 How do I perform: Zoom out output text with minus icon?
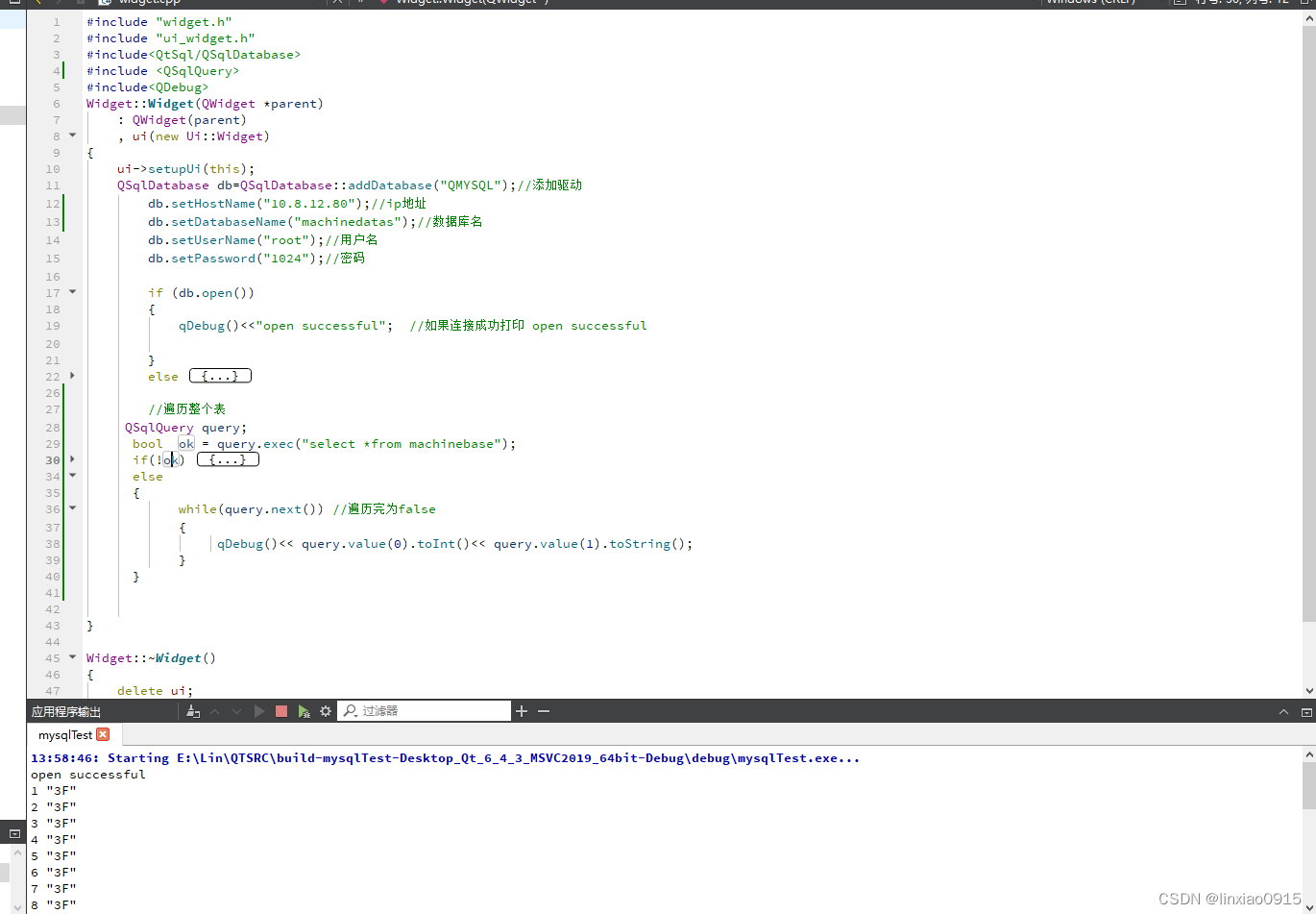pyautogui.click(x=543, y=710)
